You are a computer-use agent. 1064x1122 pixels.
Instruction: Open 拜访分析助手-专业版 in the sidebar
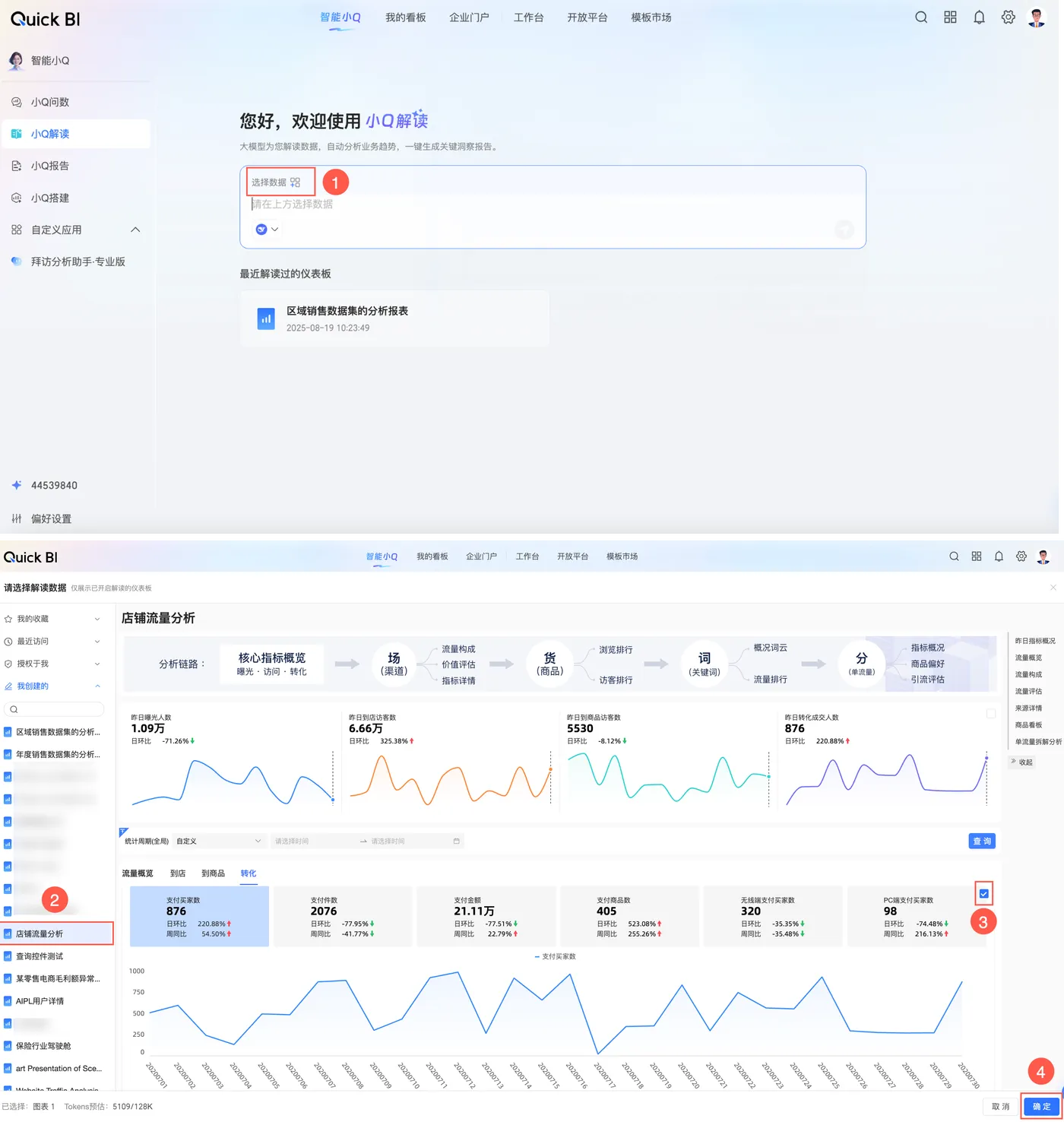76,261
